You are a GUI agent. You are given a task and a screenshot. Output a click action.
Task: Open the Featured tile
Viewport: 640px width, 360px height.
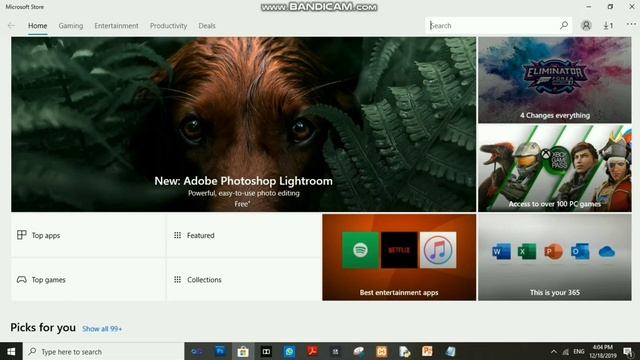click(244, 236)
